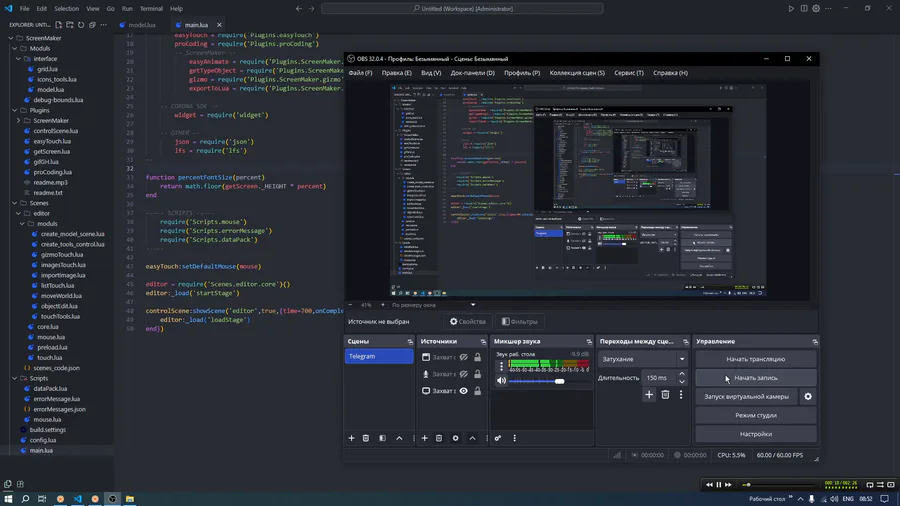Open OBS Правка menu
Viewport: 900px width, 506px height.
397,73
